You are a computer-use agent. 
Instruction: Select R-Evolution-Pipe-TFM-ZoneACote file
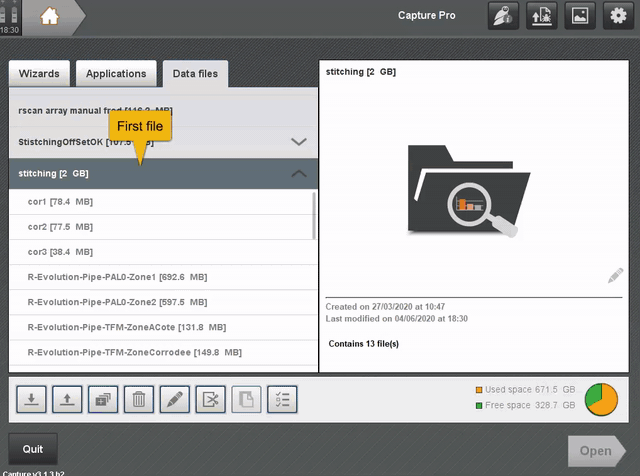(163, 327)
